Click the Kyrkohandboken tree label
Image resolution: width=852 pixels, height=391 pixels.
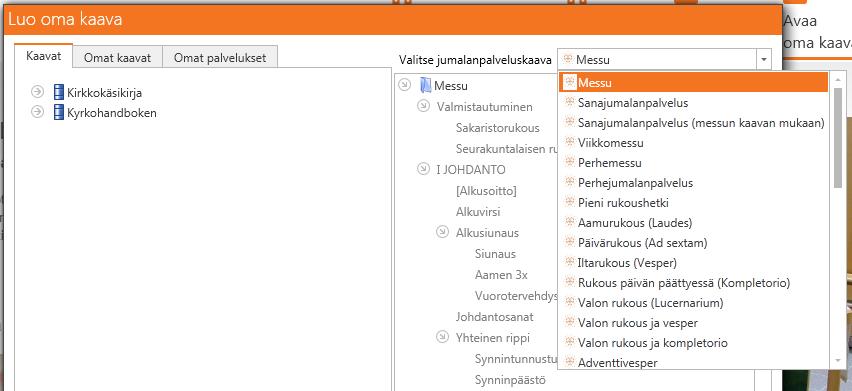[x=112, y=113]
